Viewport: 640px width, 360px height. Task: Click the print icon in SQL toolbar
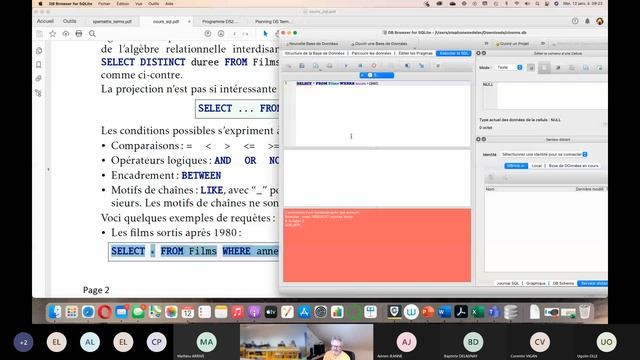tap(329, 66)
